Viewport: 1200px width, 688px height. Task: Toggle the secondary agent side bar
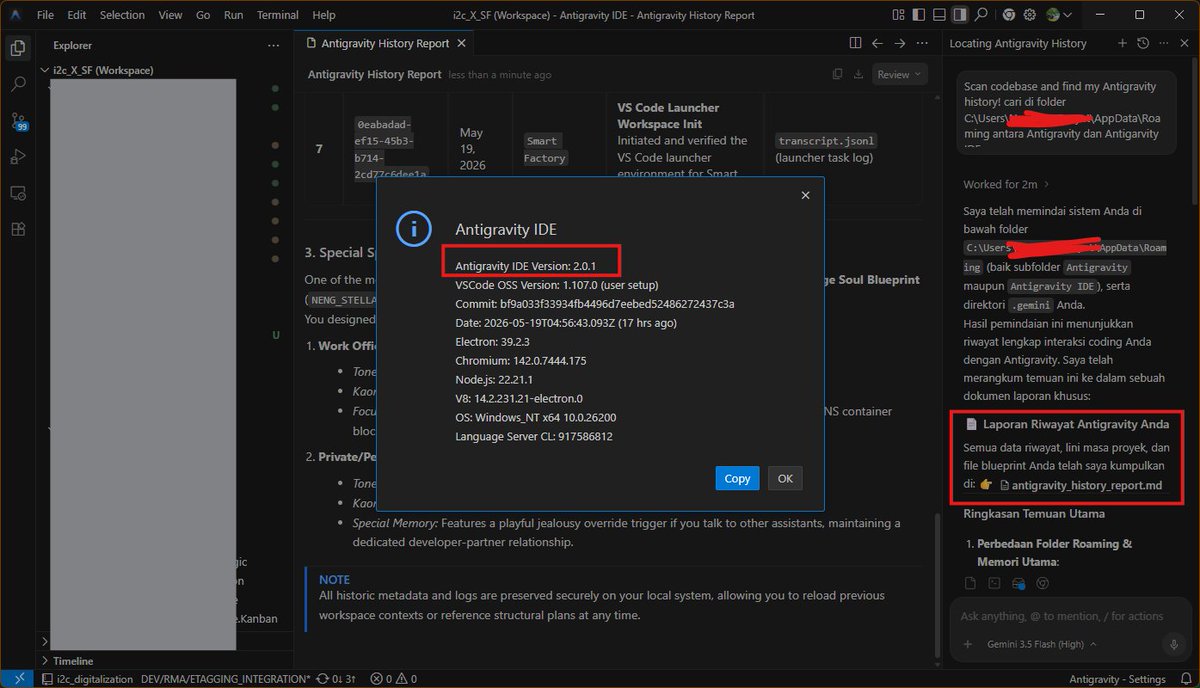(960, 15)
